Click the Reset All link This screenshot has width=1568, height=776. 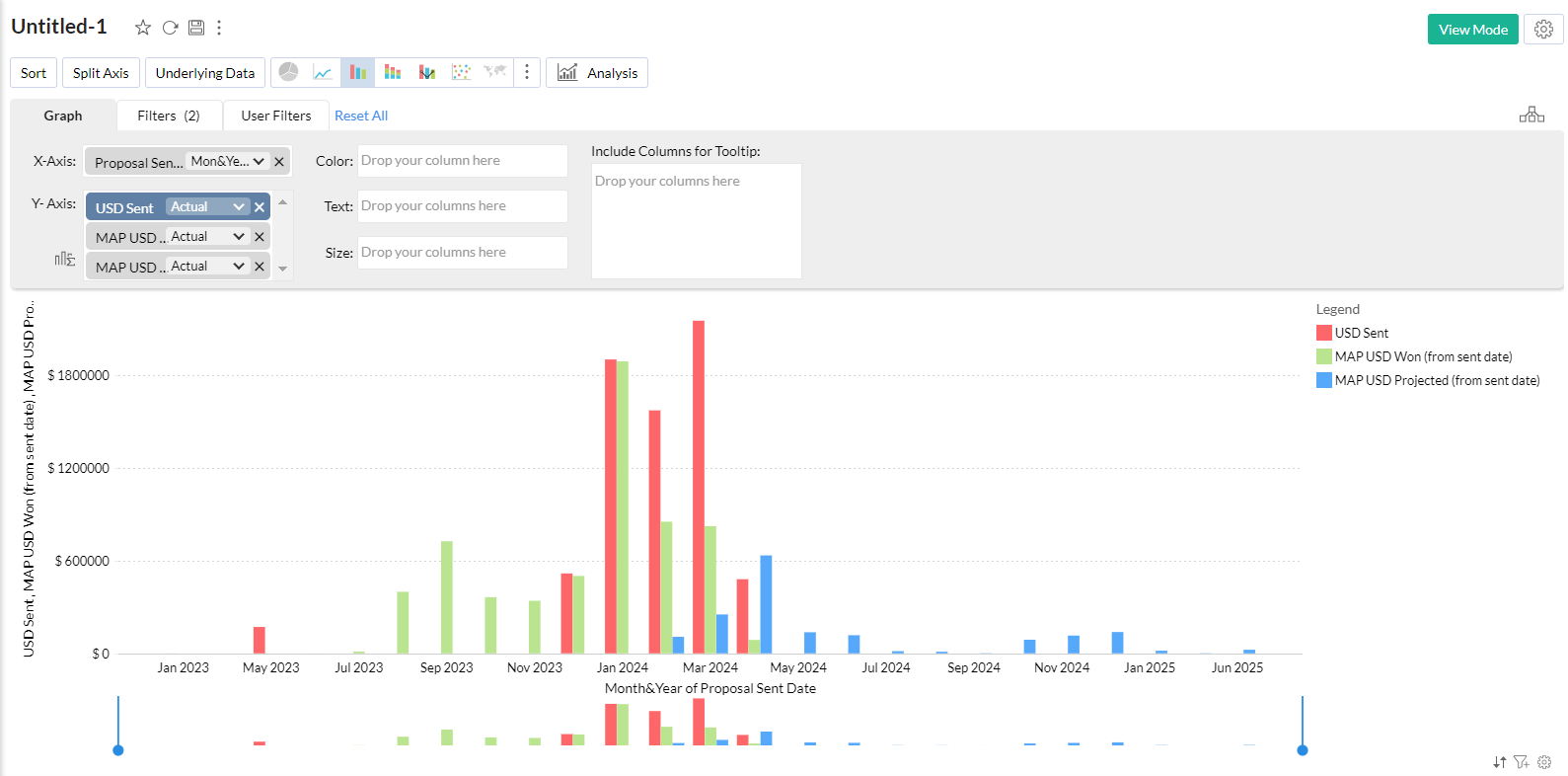click(361, 116)
